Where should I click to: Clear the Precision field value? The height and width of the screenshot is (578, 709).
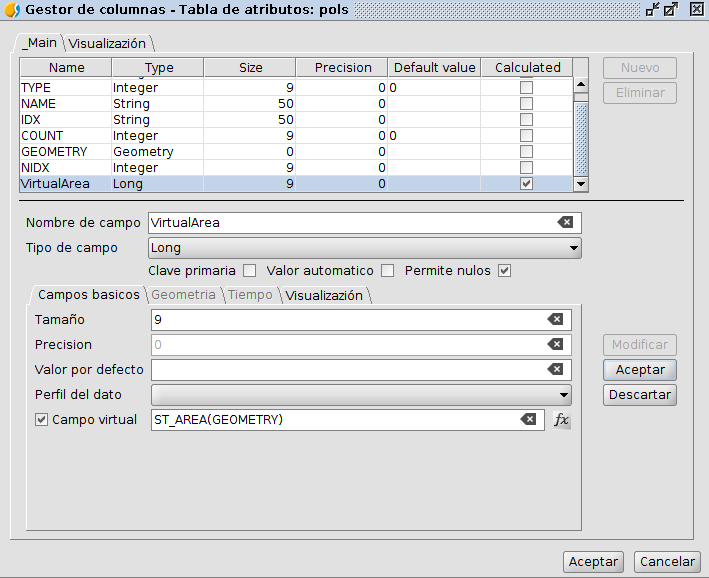[x=555, y=344]
